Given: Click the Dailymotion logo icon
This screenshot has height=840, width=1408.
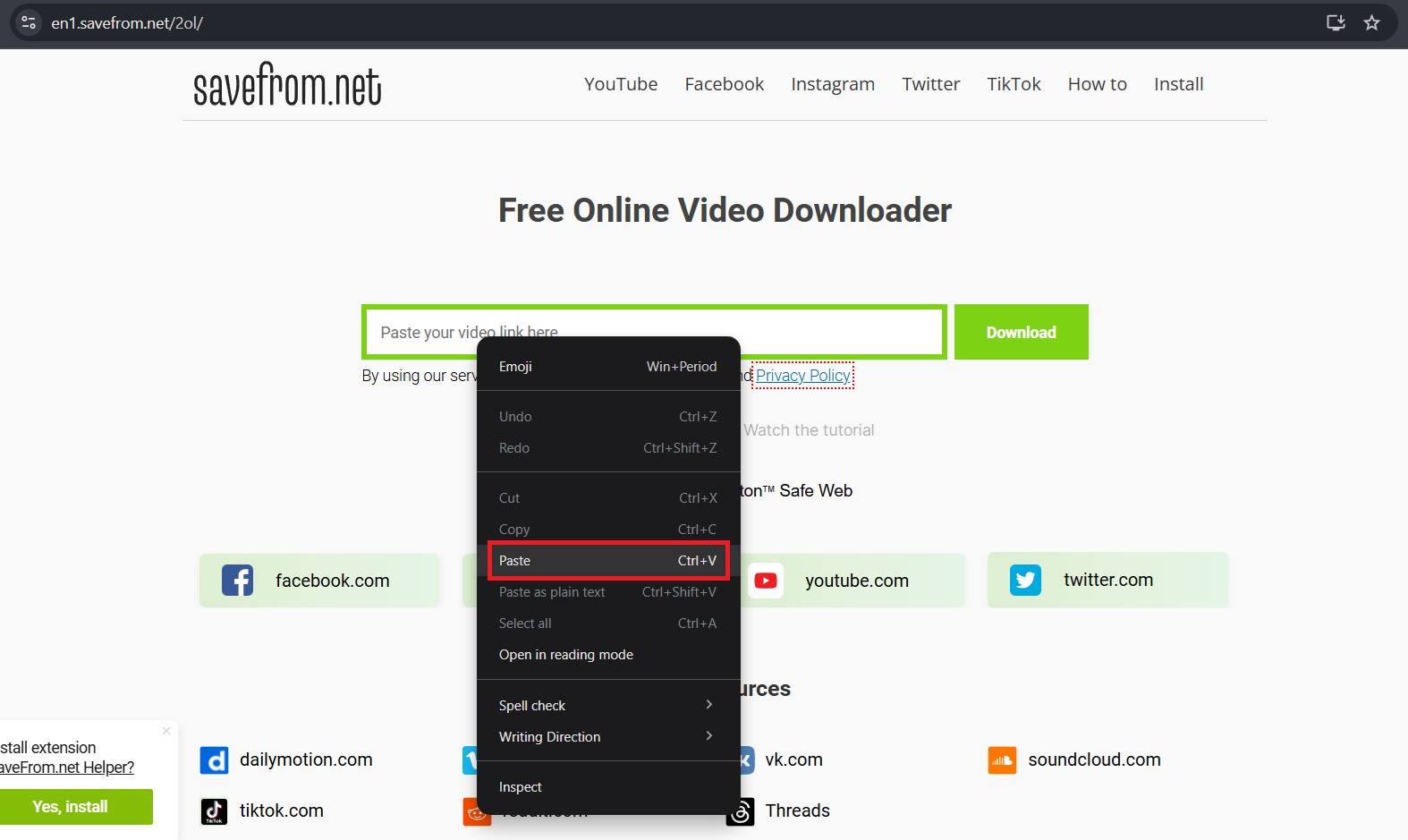Looking at the screenshot, I should (214, 760).
